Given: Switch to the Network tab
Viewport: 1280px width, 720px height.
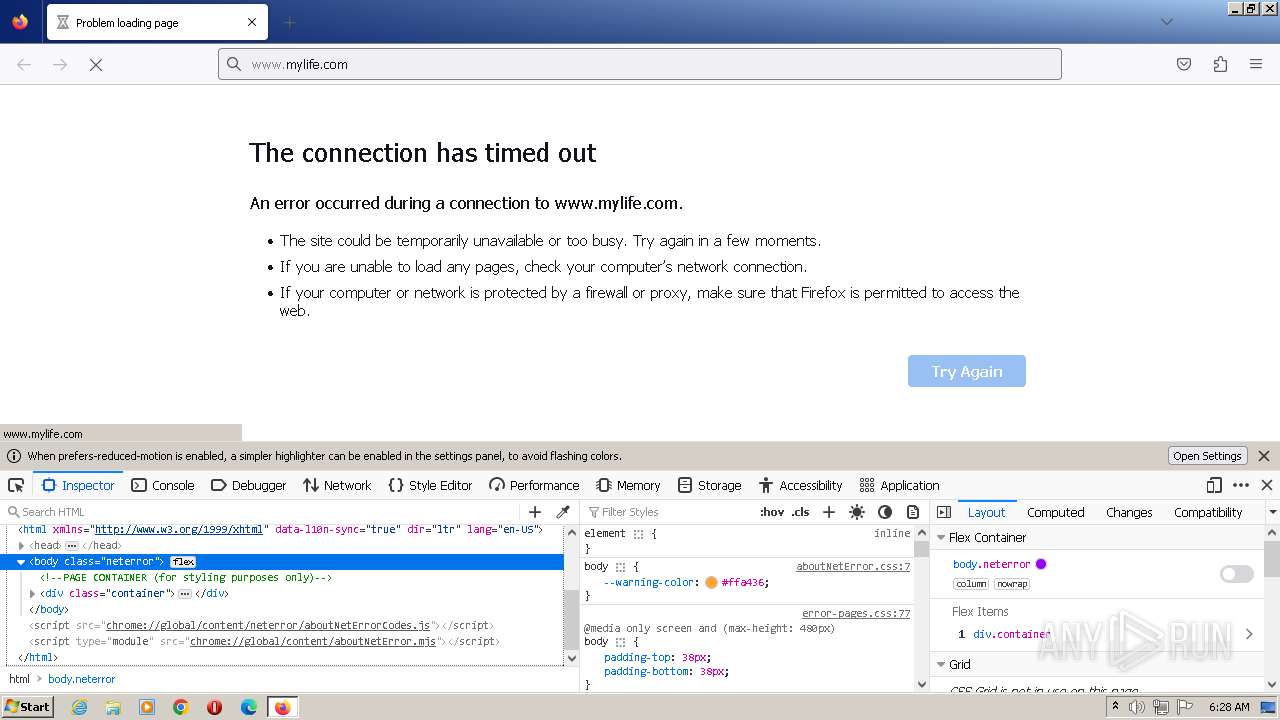Looking at the screenshot, I should (337, 485).
